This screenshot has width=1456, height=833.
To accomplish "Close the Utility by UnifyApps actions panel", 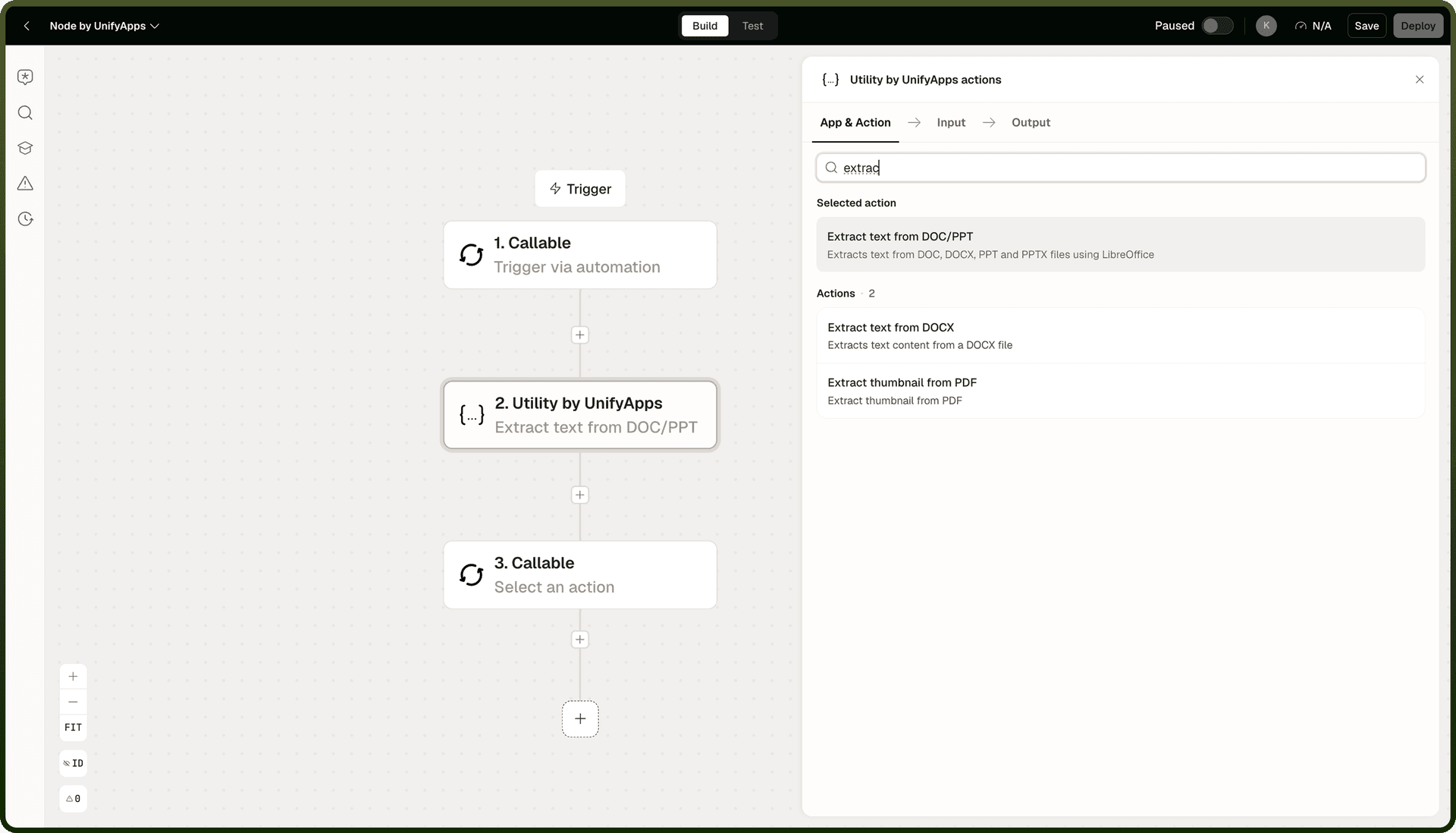I will click(x=1420, y=80).
